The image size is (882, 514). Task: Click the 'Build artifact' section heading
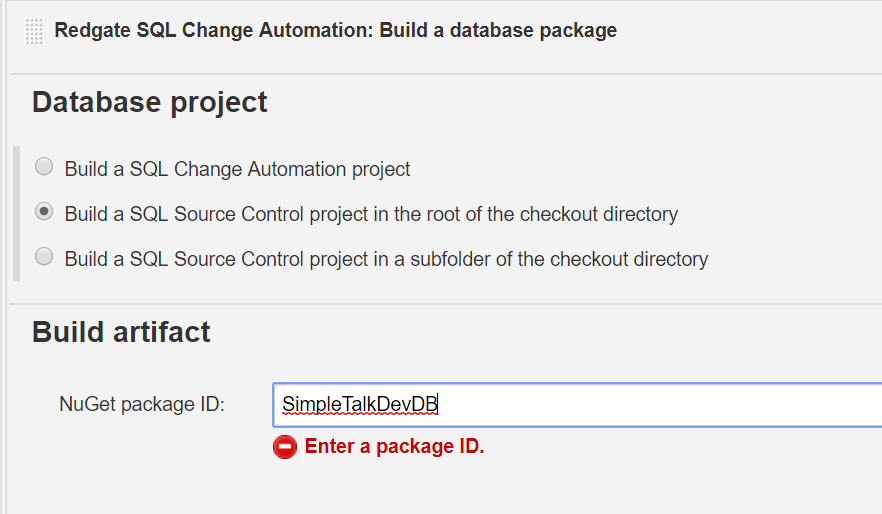[122, 332]
